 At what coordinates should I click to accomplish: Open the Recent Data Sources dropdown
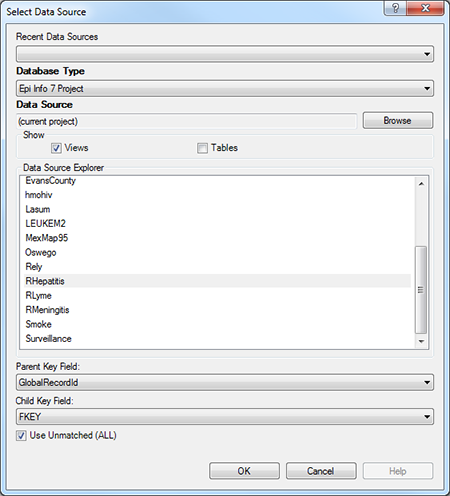[225, 54]
